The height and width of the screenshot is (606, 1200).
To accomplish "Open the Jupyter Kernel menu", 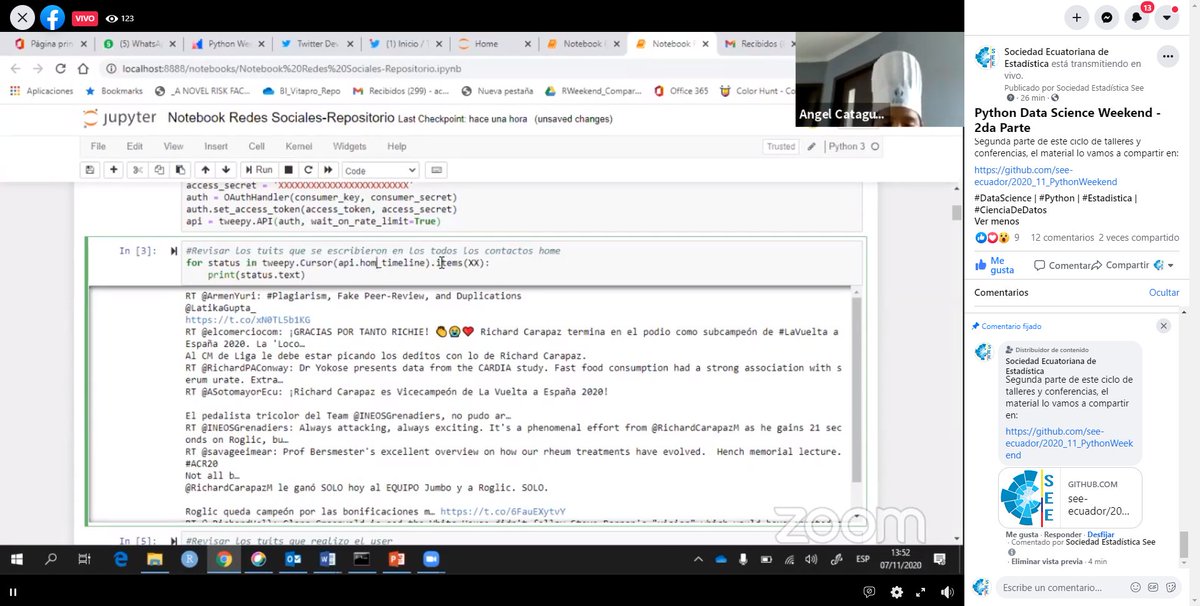I will [299, 146].
